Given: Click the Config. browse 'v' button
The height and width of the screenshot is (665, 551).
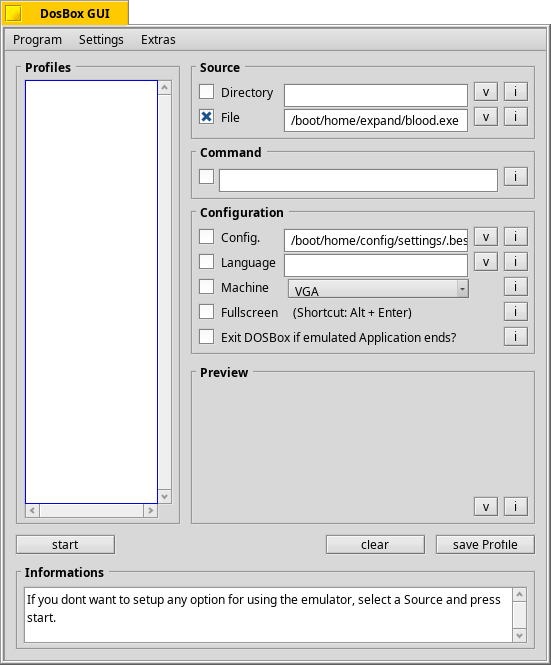Looking at the screenshot, I should 486,237.
